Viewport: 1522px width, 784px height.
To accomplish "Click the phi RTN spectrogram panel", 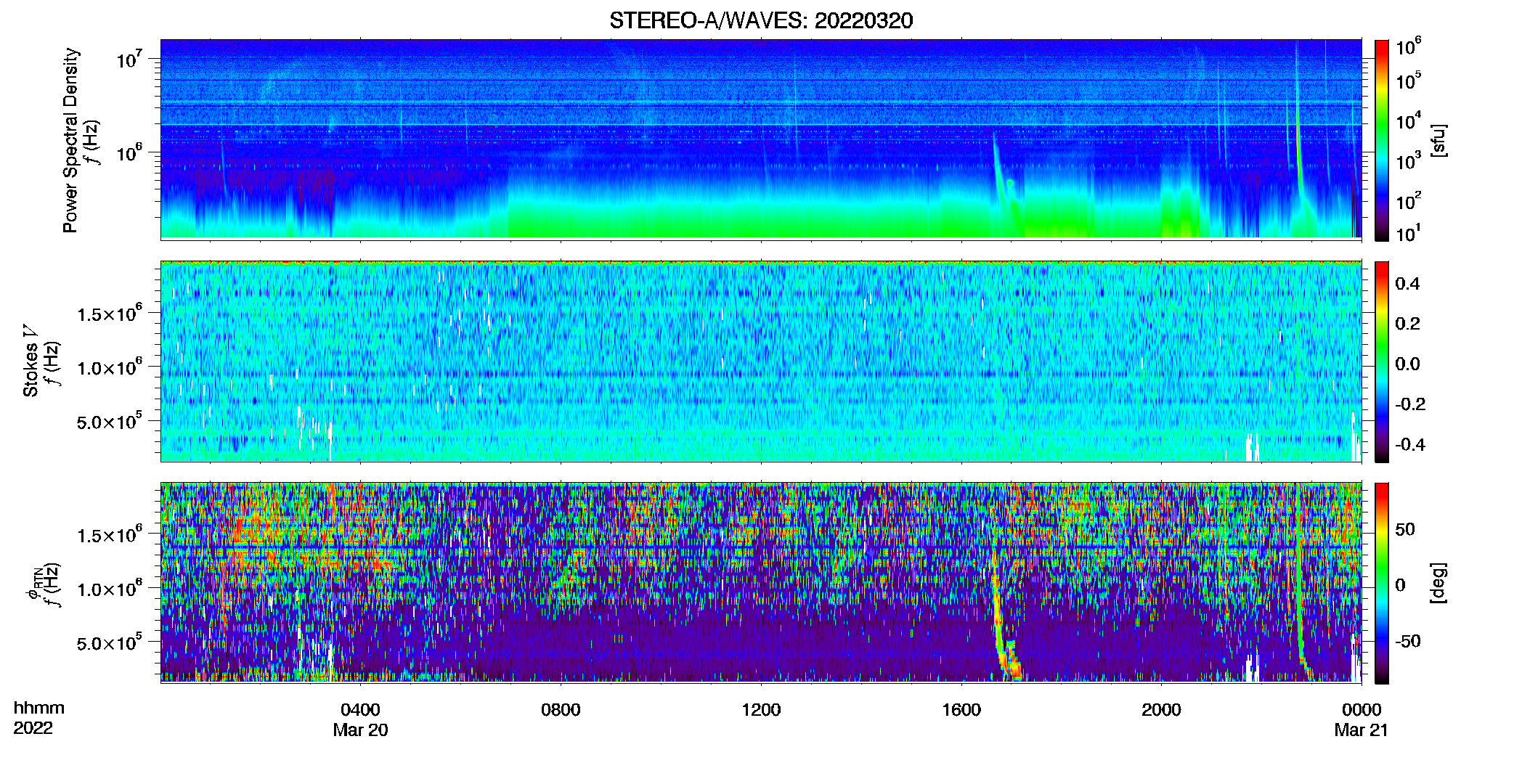I will click(x=761, y=582).
